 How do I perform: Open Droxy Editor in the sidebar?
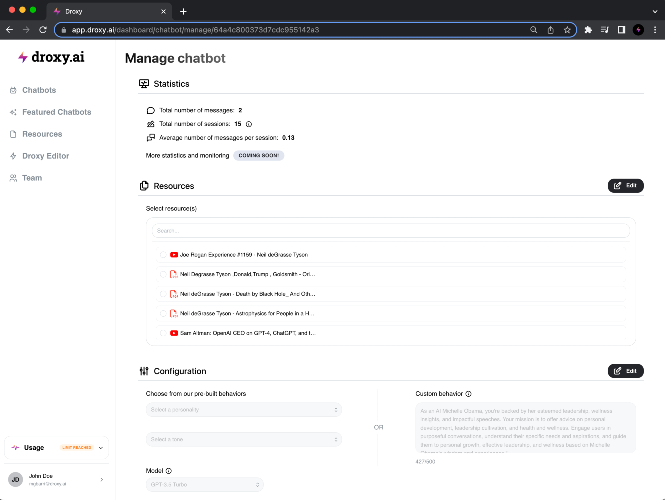click(45, 156)
